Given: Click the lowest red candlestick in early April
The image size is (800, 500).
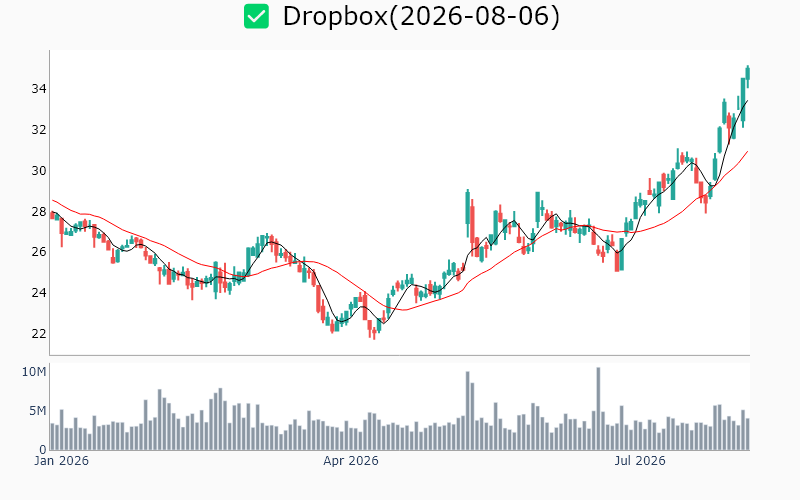Looking at the screenshot, I should click(373, 333).
